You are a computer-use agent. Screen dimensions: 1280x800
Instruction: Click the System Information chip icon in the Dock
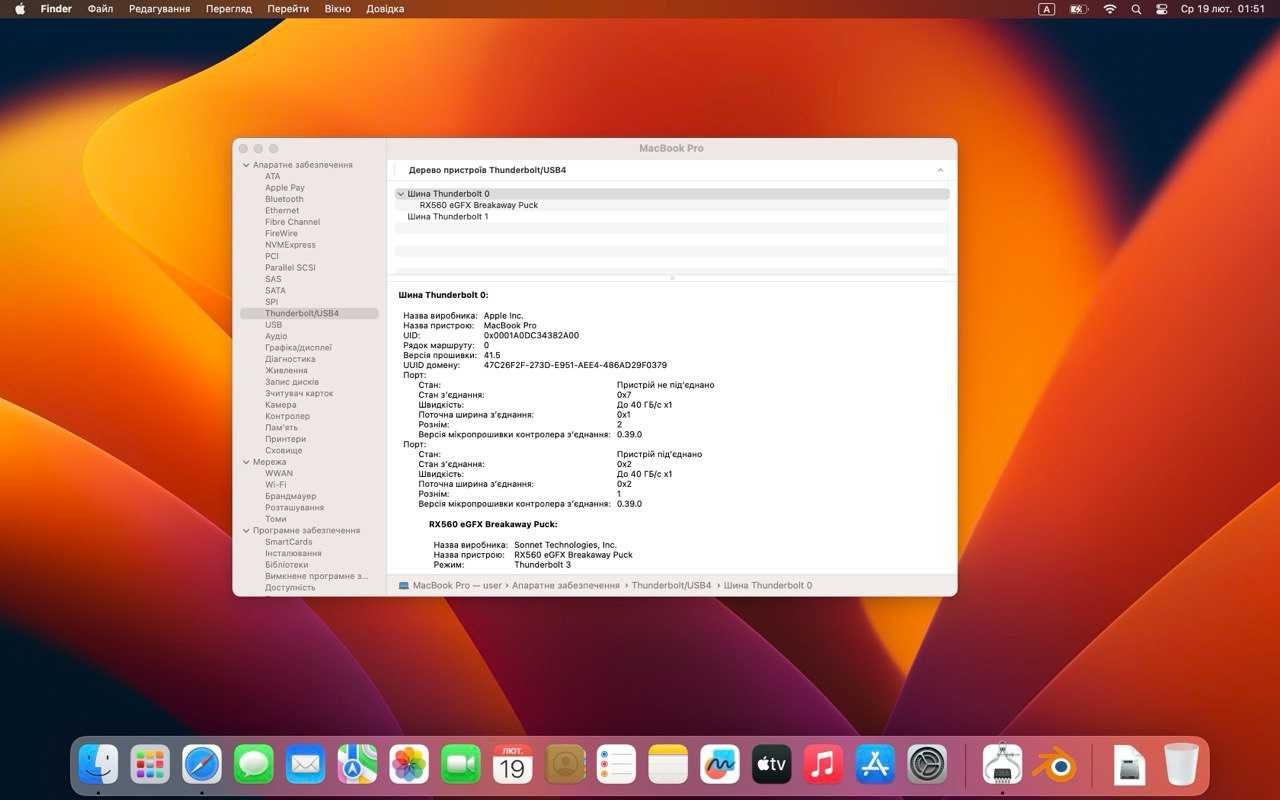pyautogui.click(x=1002, y=765)
